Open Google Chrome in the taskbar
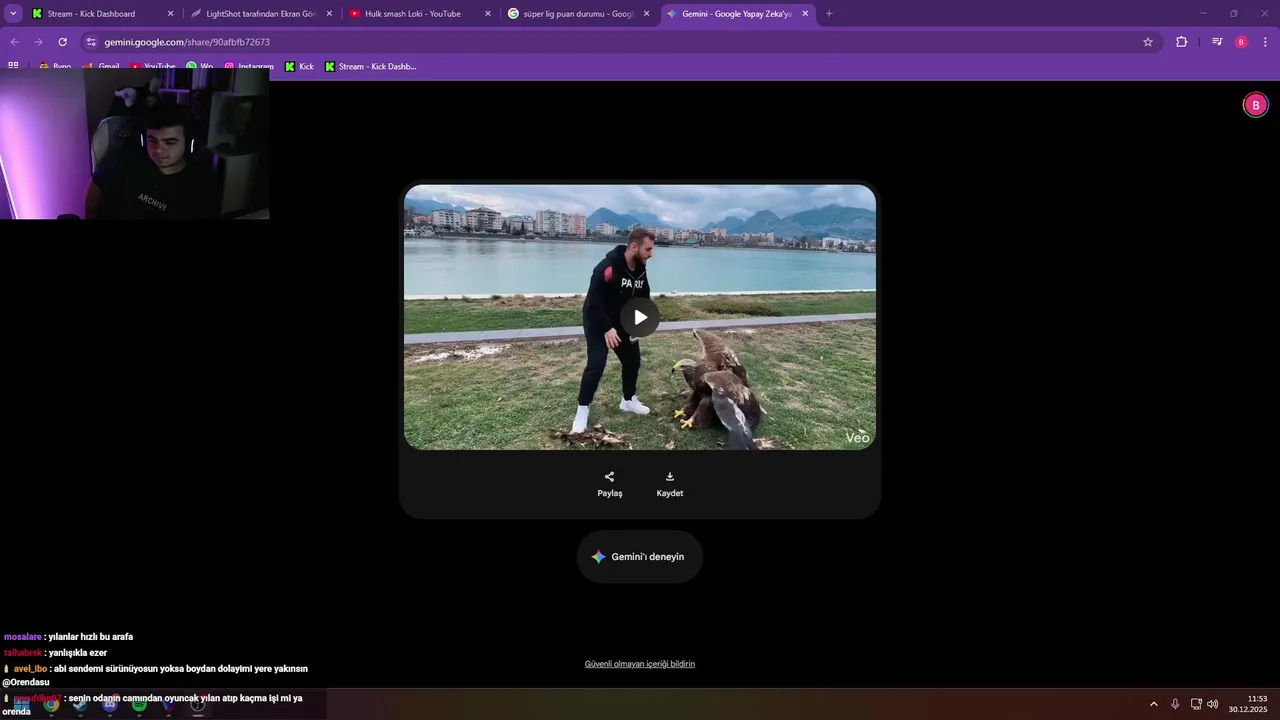Viewport: 1280px width, 720px height. 51,705
